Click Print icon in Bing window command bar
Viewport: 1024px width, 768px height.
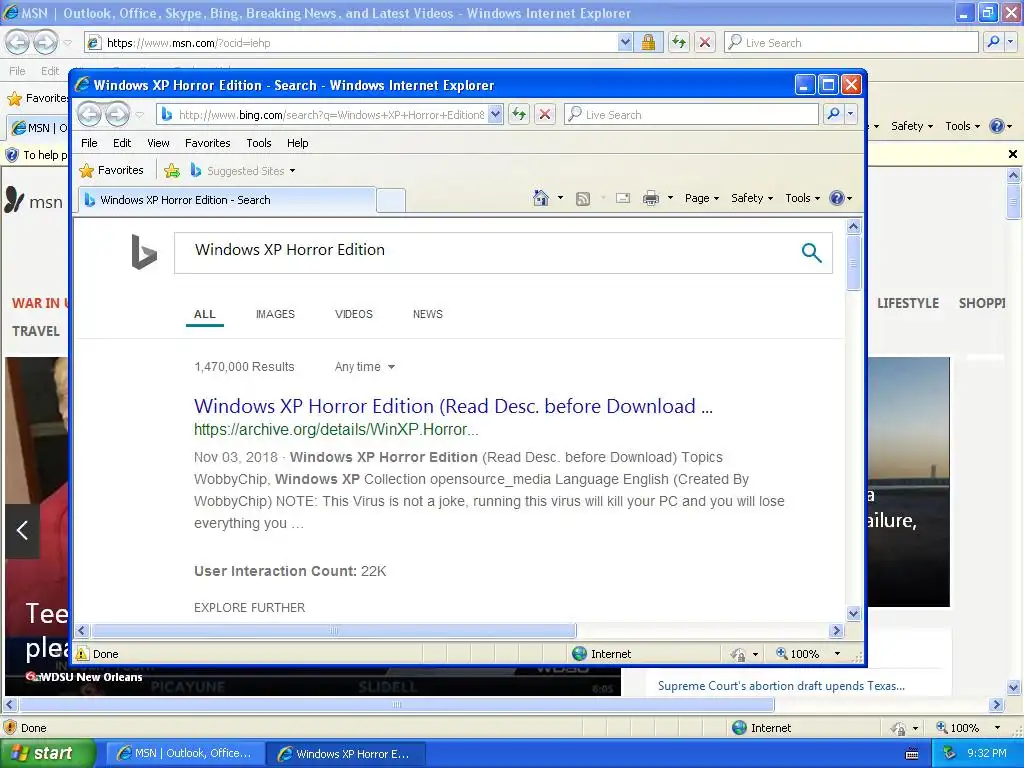(x=650, y=198)
